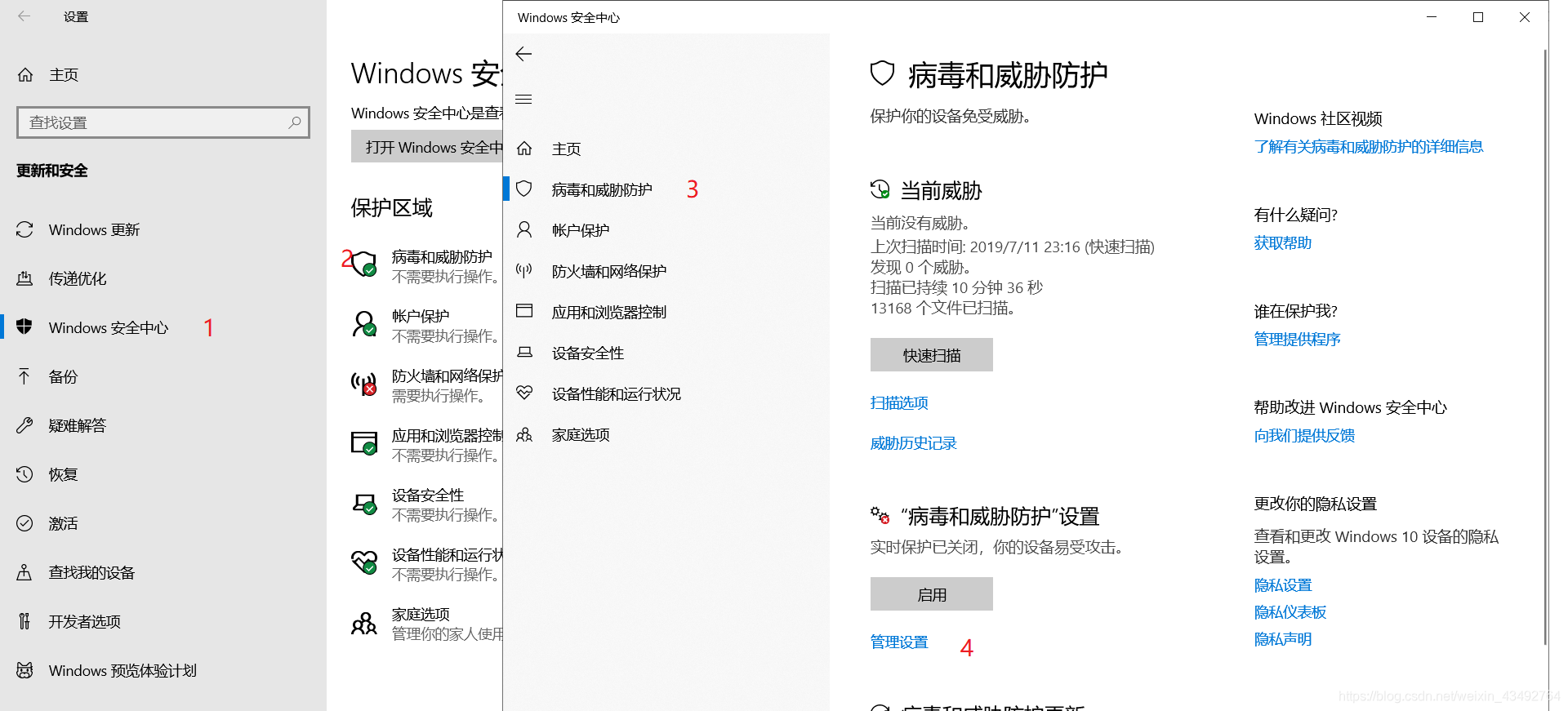Click the firewall protection area icon with red warning
The image size is (1568, 711).
pos(363,384)
